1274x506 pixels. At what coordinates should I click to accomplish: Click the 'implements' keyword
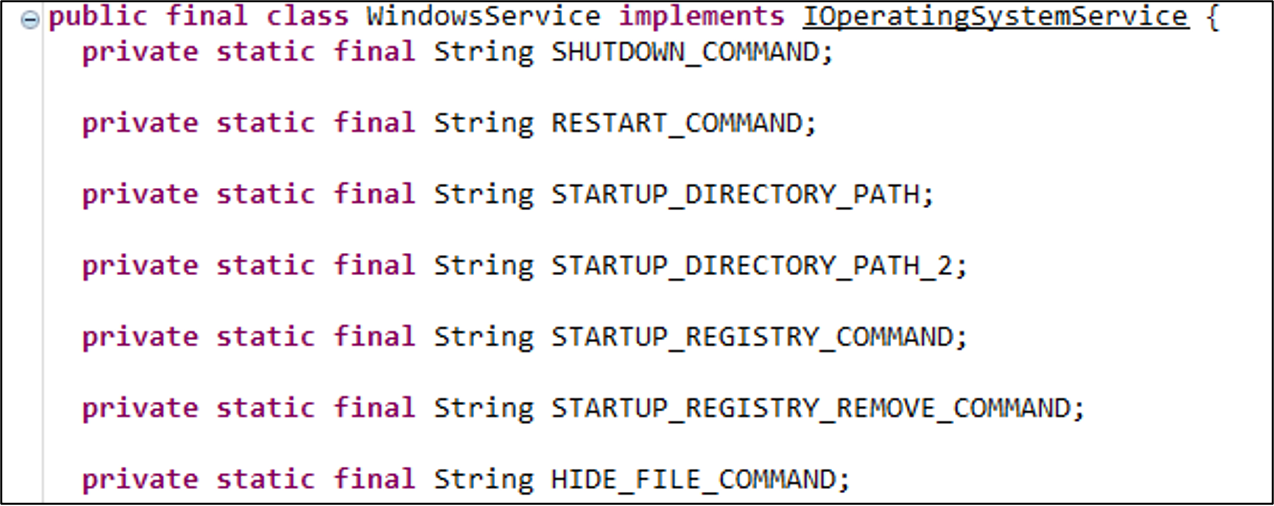[701, 17]
